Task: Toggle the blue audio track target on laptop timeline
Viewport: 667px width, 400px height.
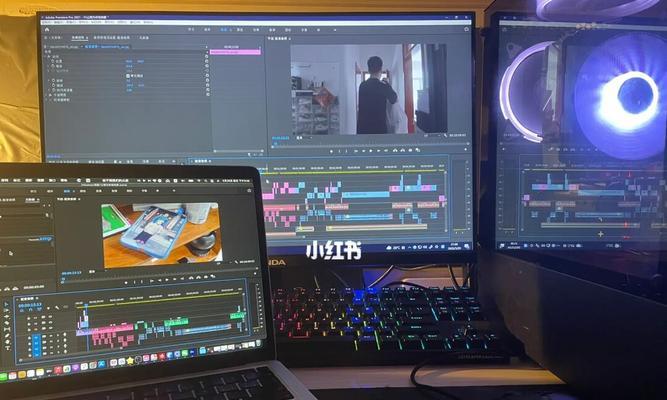Action: [x=37, y=346]
